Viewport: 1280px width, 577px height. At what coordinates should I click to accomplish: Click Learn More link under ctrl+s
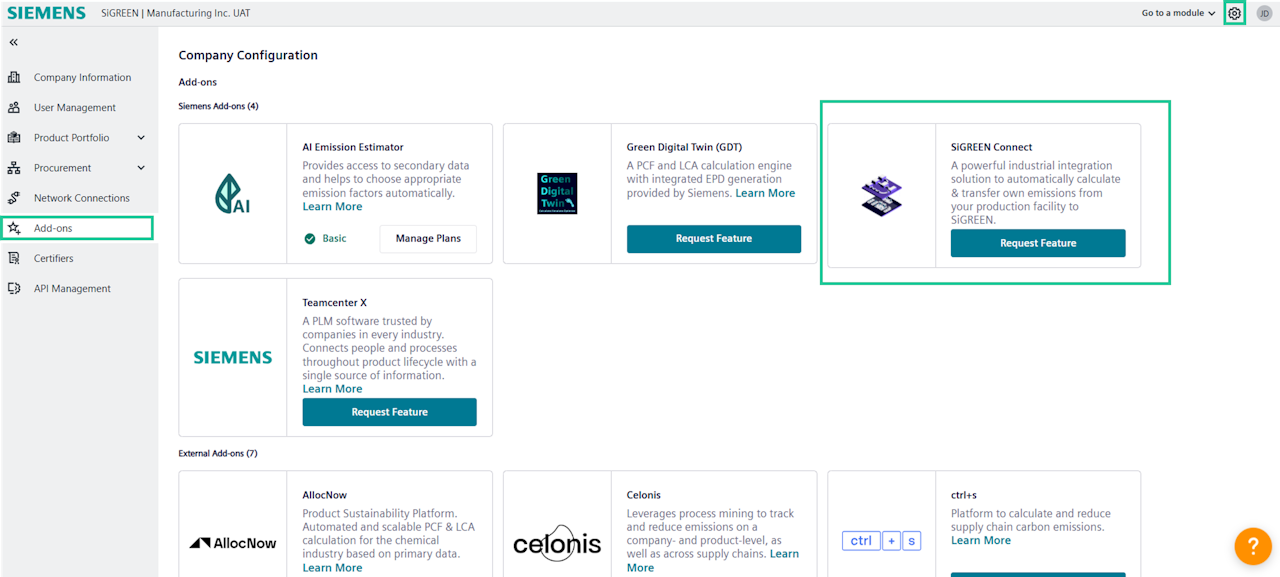tap(980, 540)
